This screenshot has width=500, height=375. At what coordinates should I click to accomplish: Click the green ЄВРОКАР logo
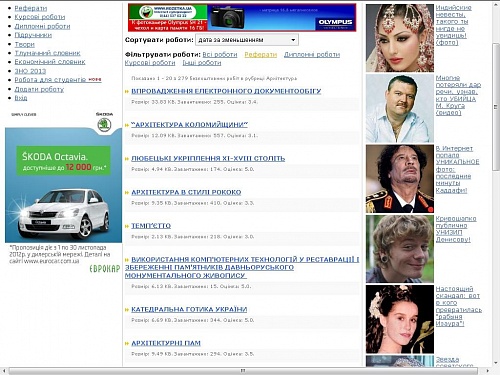[x=104, y=269]
